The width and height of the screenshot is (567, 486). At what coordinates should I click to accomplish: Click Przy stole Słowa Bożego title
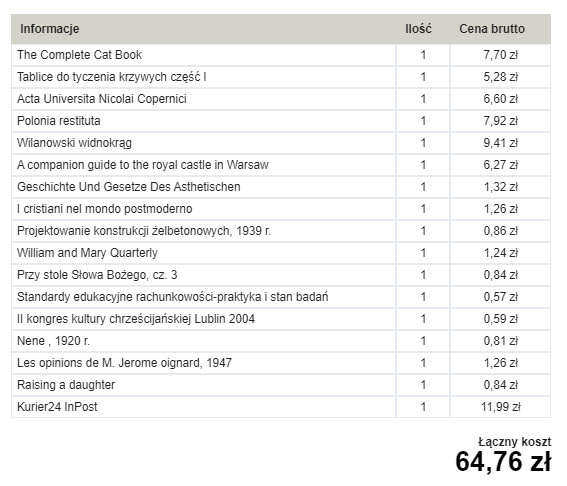click(97, 275)
